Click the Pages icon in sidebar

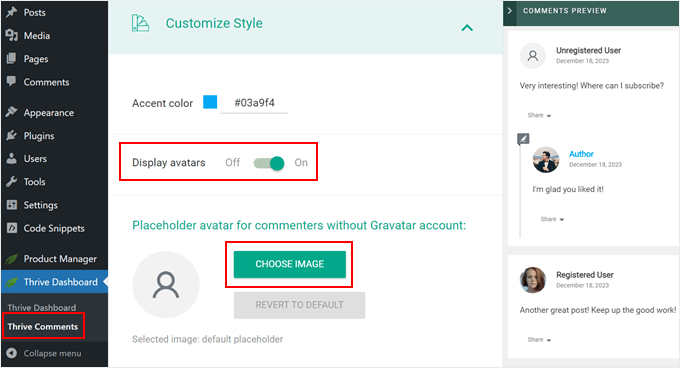click(12, 59)
